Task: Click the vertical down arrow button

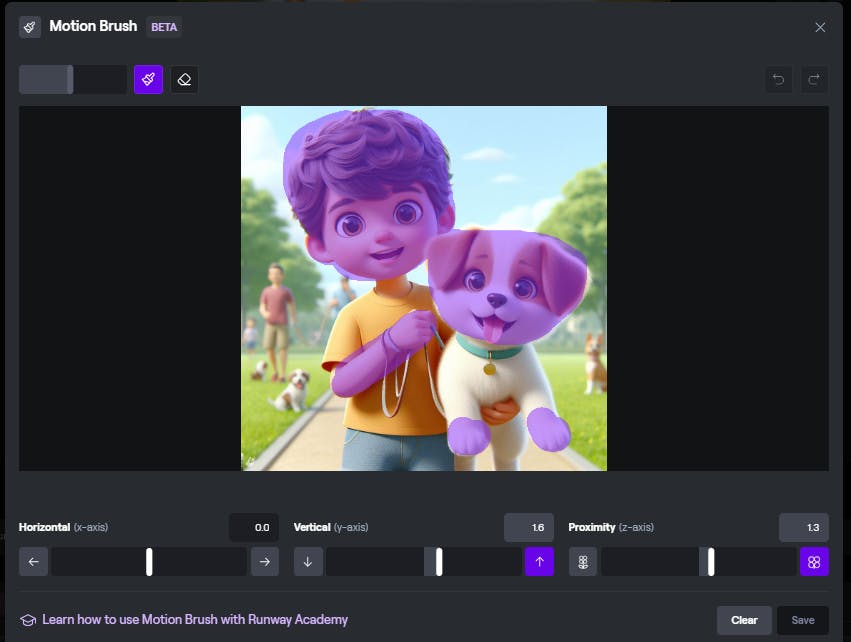Action: coord(308,562)
